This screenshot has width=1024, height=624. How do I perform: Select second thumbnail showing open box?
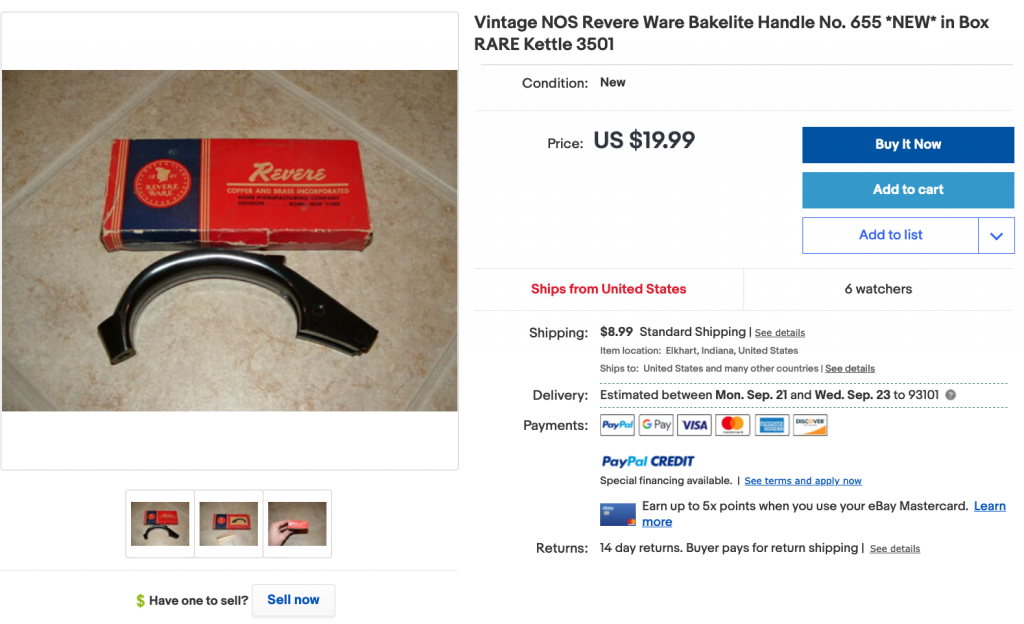(x=229, y=523)
